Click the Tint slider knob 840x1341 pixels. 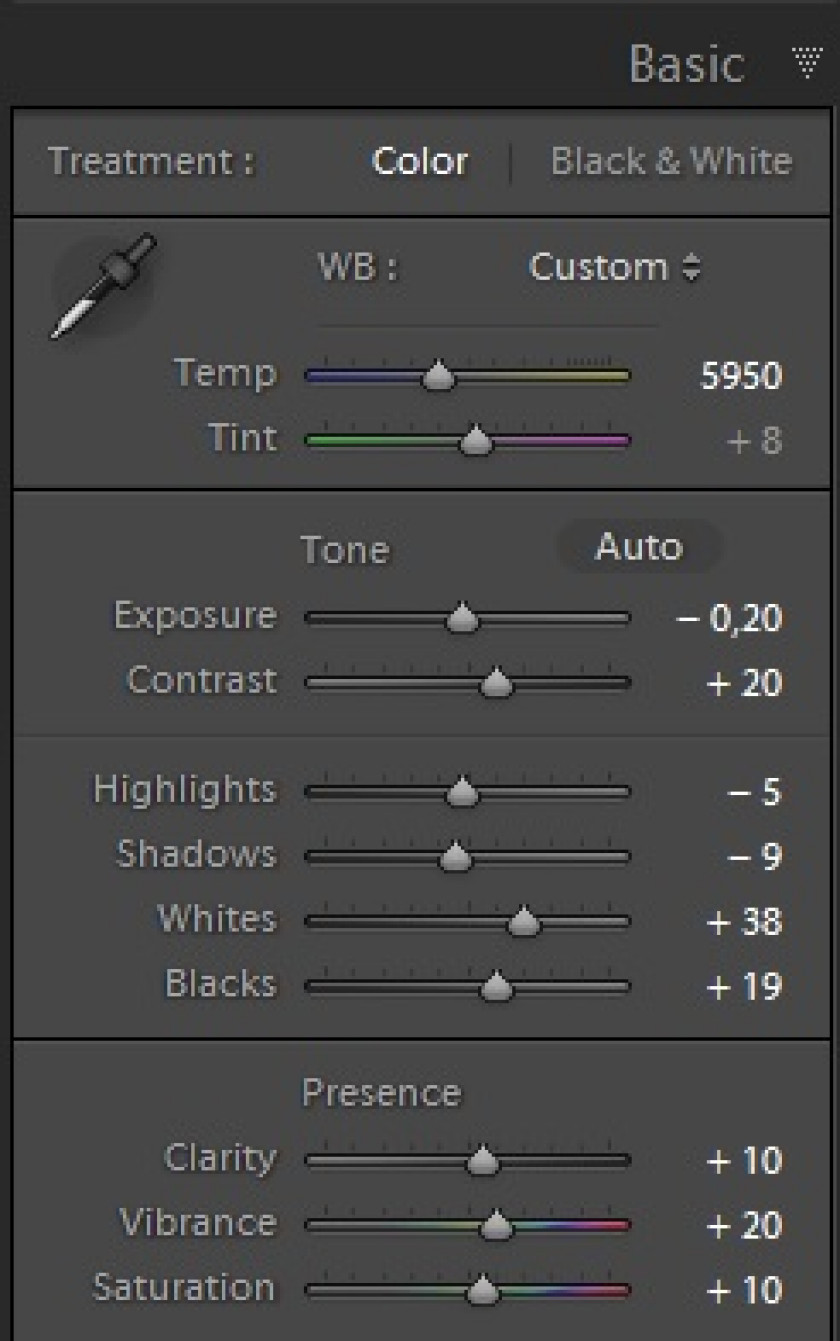476,440
